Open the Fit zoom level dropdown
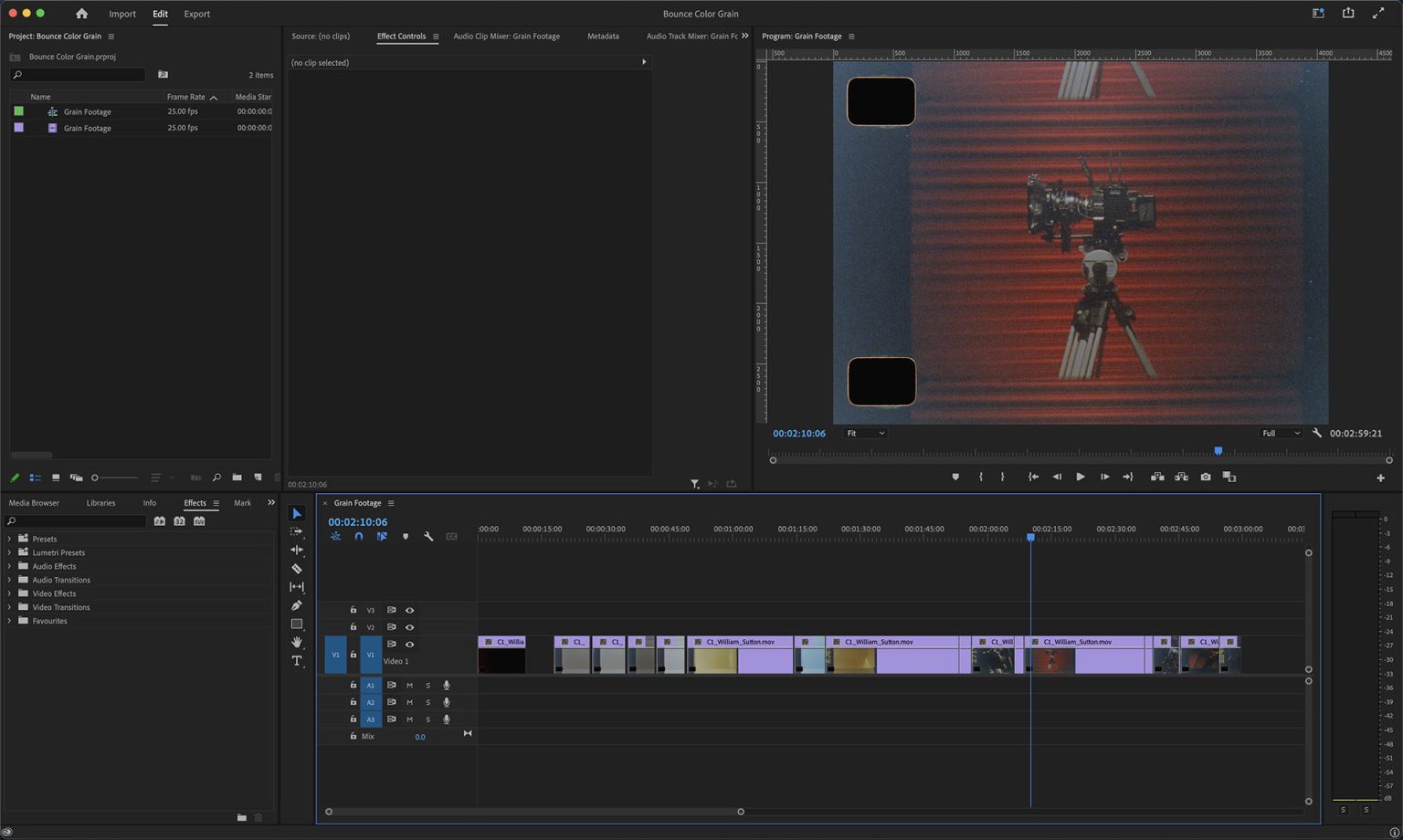Viewport: 1403px width, 840px height. pos(864,433)
